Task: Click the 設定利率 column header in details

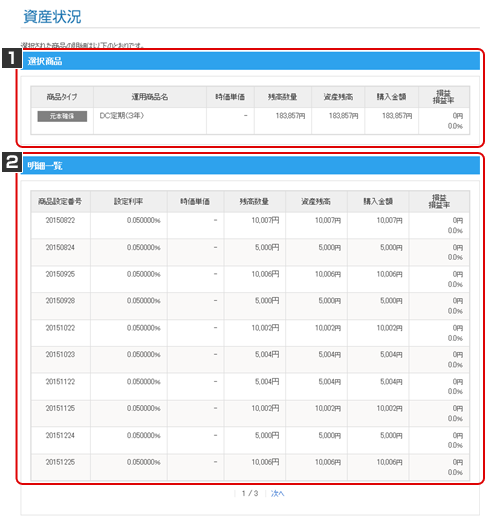Action: click(129, 202)
